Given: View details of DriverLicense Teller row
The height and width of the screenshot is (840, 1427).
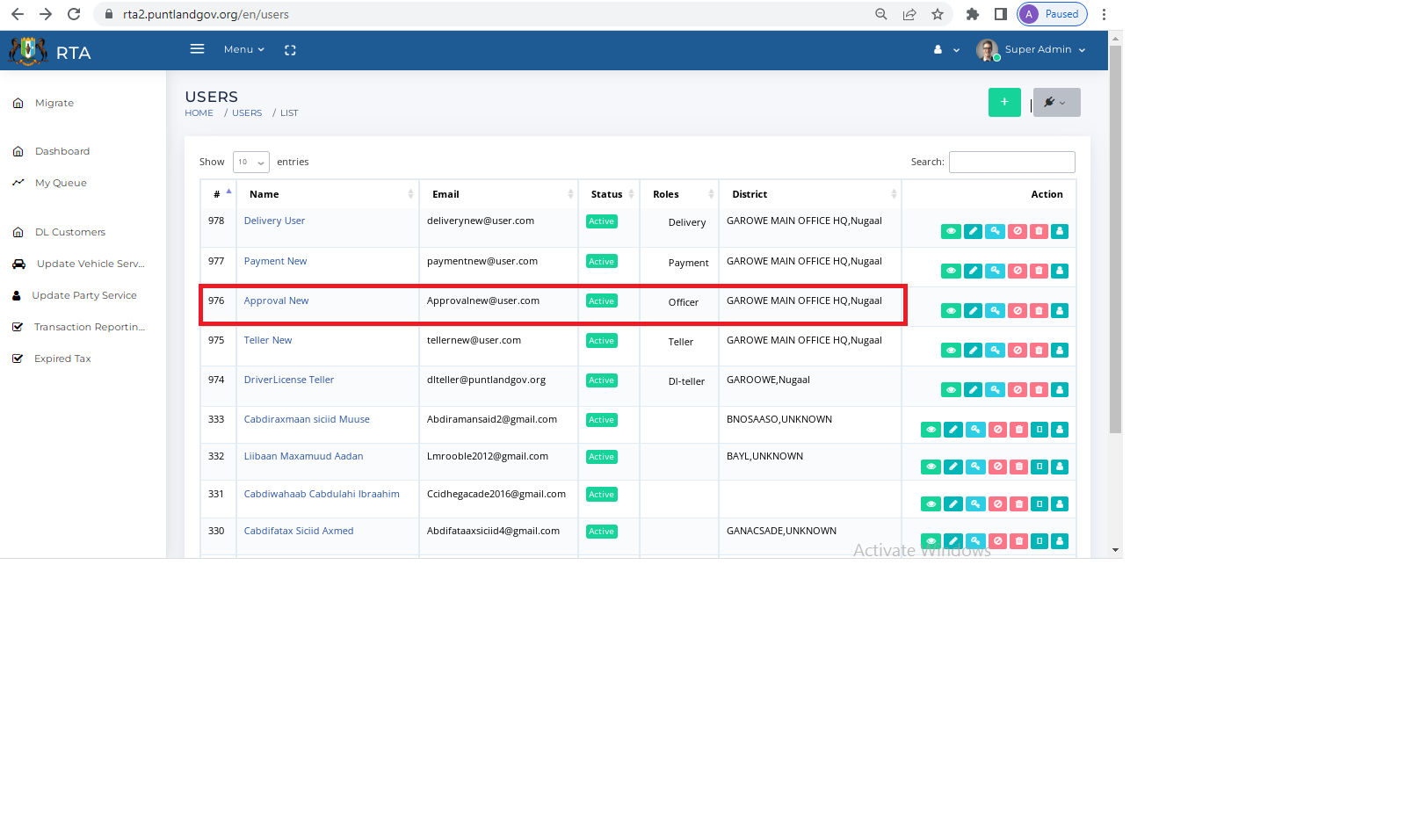Looking at the screenshot, I should (951, 389).
